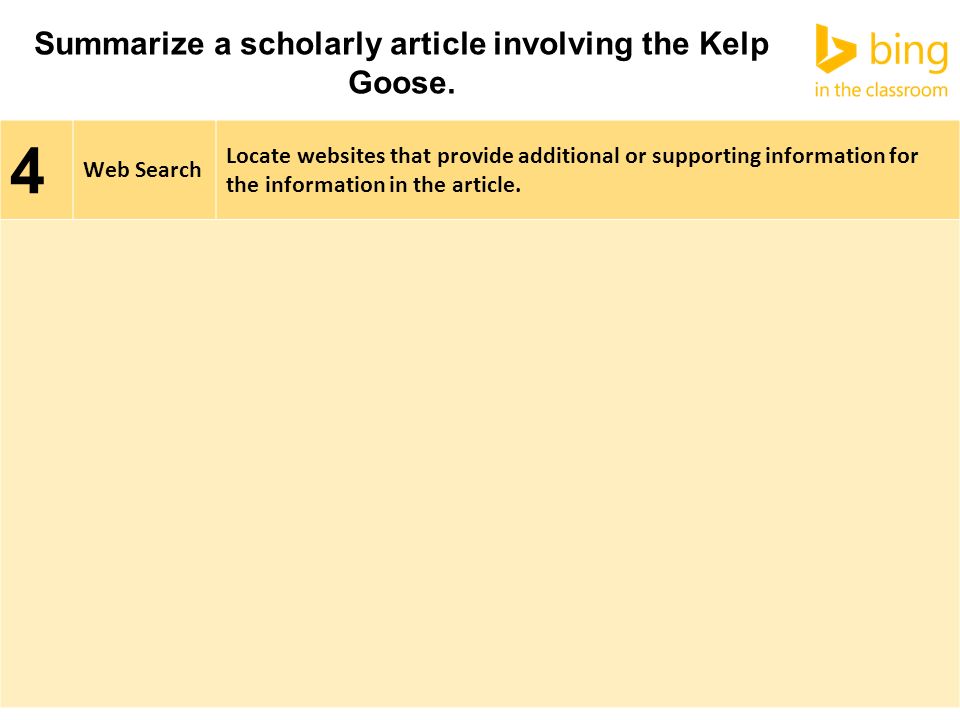Screen dimensions: 960x720
Task: Click the "bing" wordmark text
Action: [x=909, y=51]
